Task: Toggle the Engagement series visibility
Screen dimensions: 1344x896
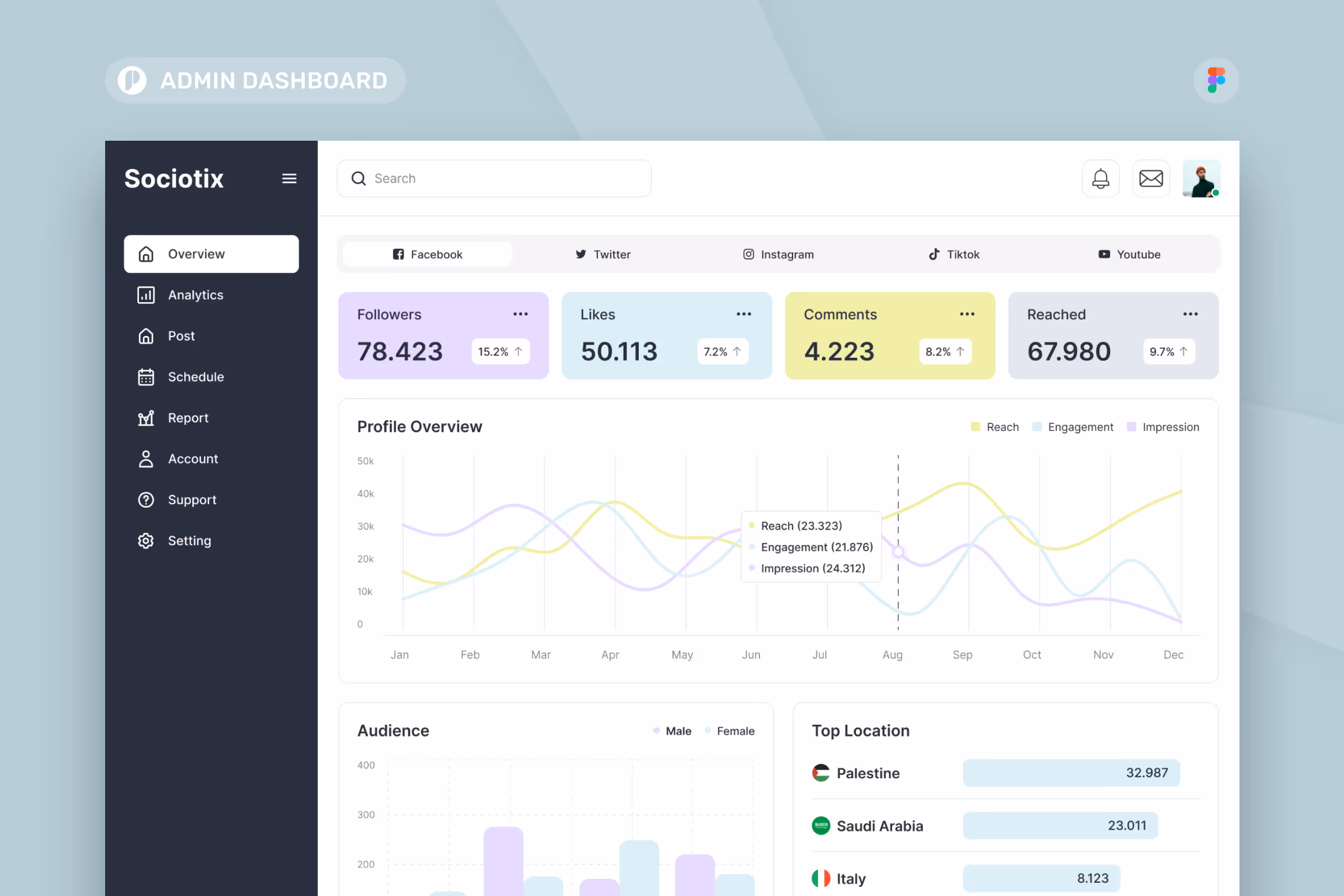Action: click(x=1073, y=427)
